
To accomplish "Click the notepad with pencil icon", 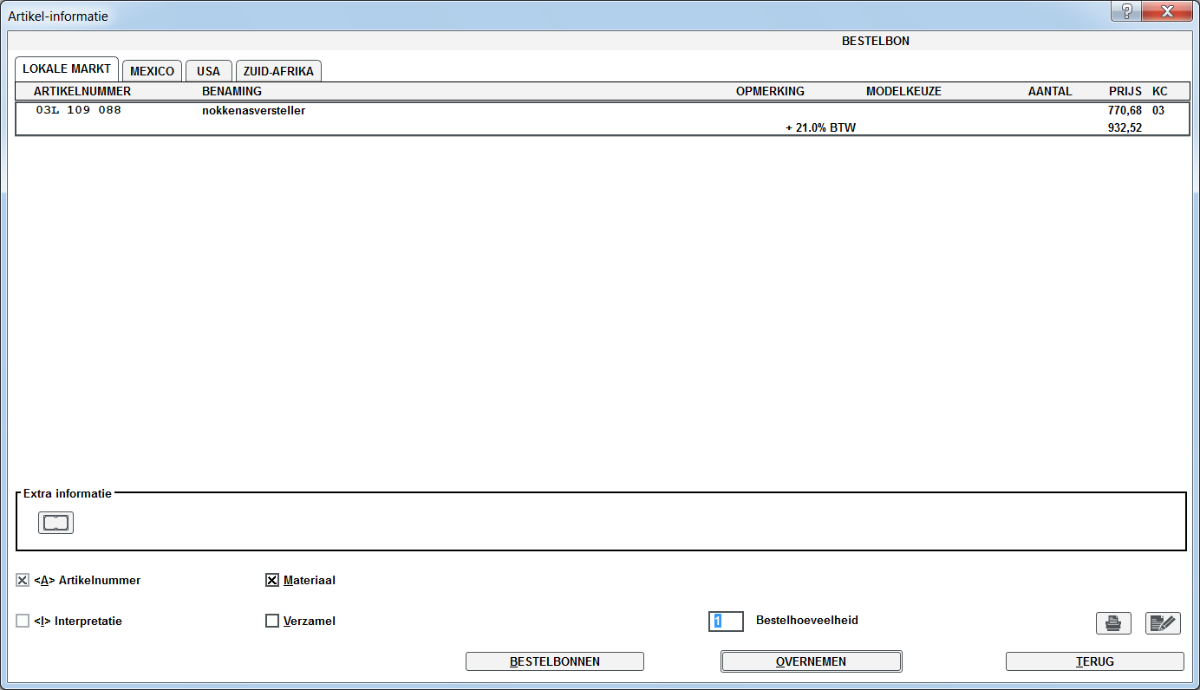I will point(1162,624).
